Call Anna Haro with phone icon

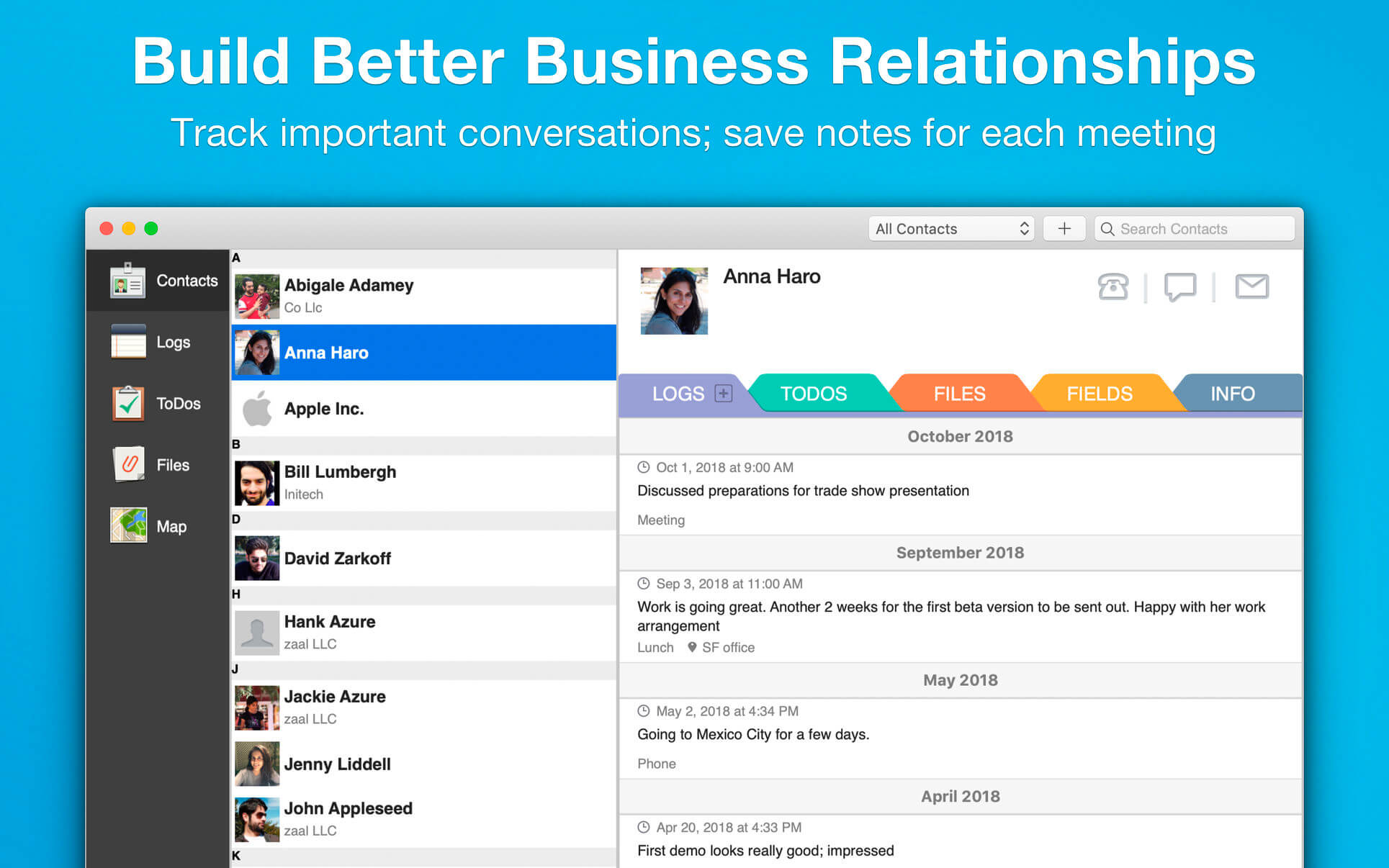click(1112, 286)
